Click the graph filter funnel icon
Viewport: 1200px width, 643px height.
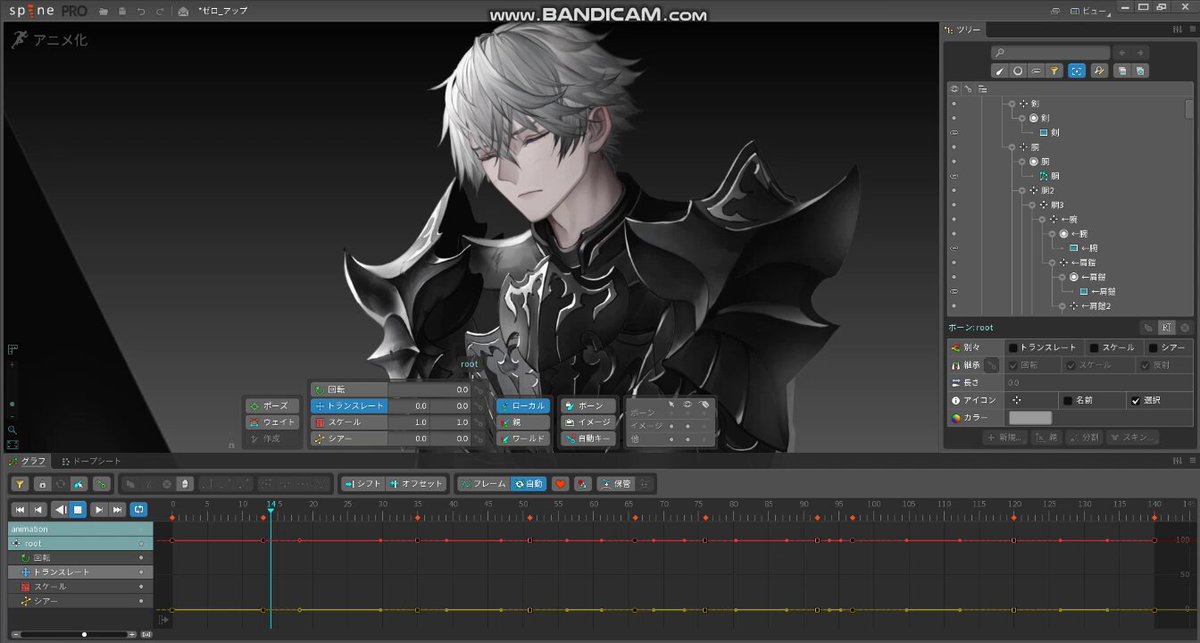point(19,484)
